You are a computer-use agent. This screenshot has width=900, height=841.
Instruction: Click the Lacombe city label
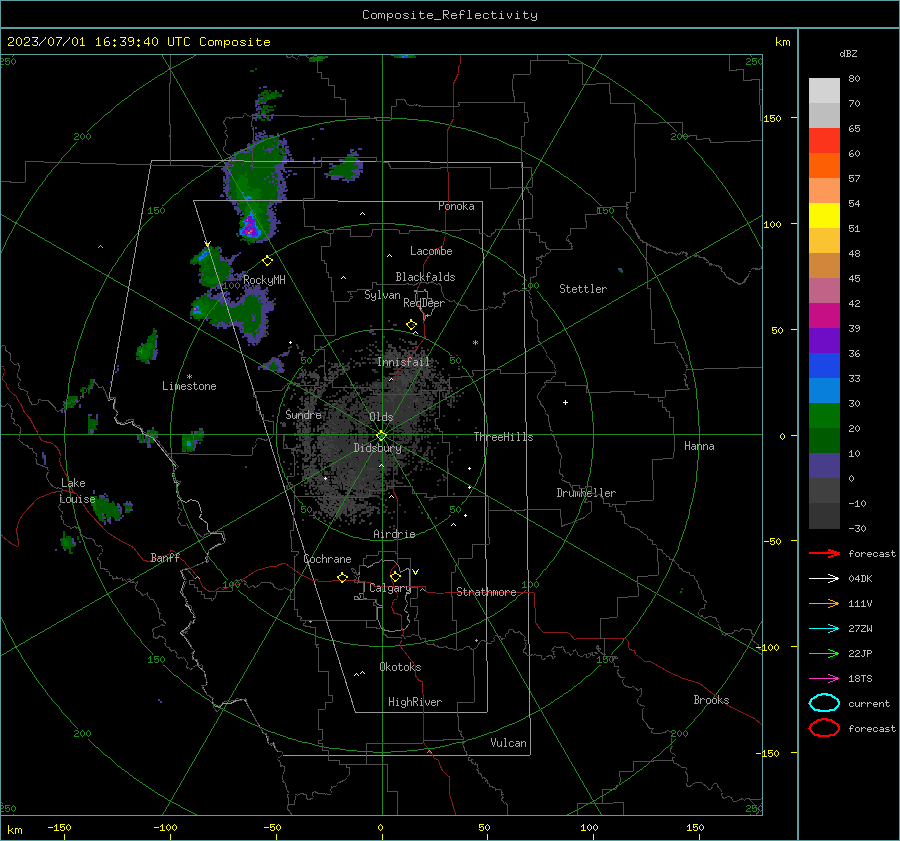click(431, 251)
